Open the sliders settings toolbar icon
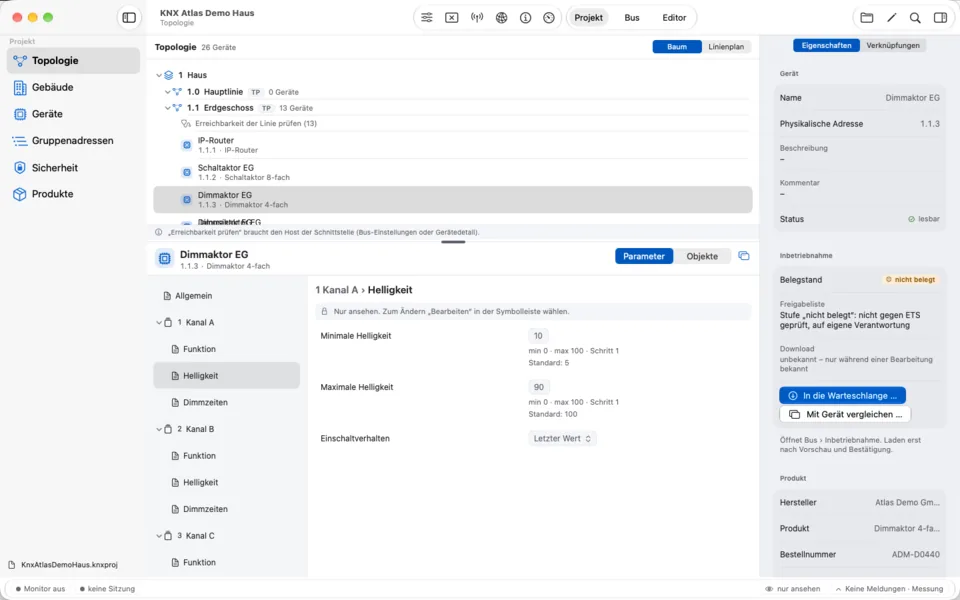 click(427, 18)
